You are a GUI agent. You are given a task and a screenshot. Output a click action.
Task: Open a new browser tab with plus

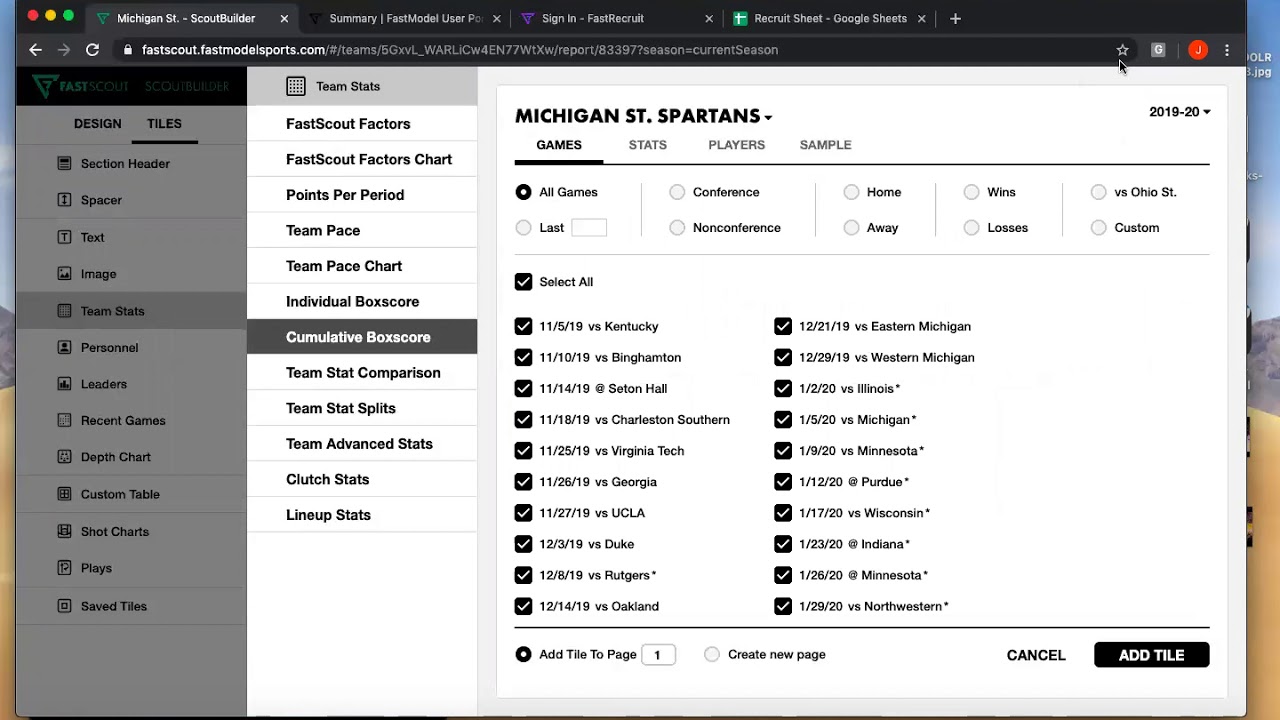click(x=955, y=18)
